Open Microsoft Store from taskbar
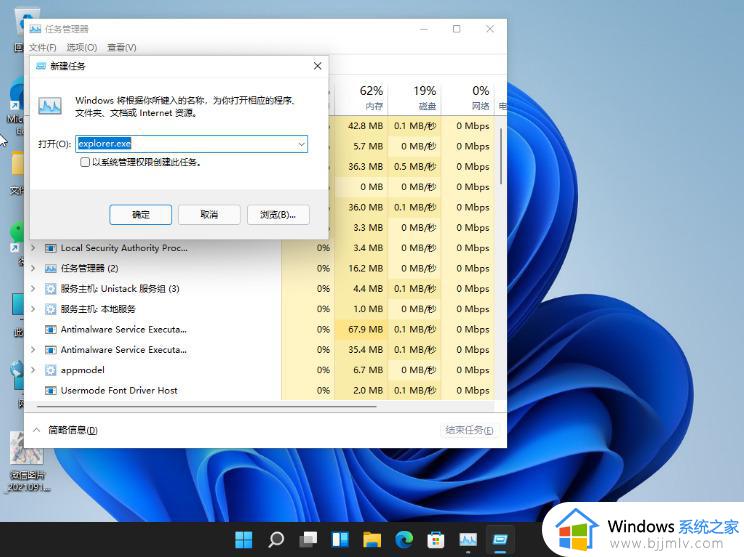 point(436,539)
